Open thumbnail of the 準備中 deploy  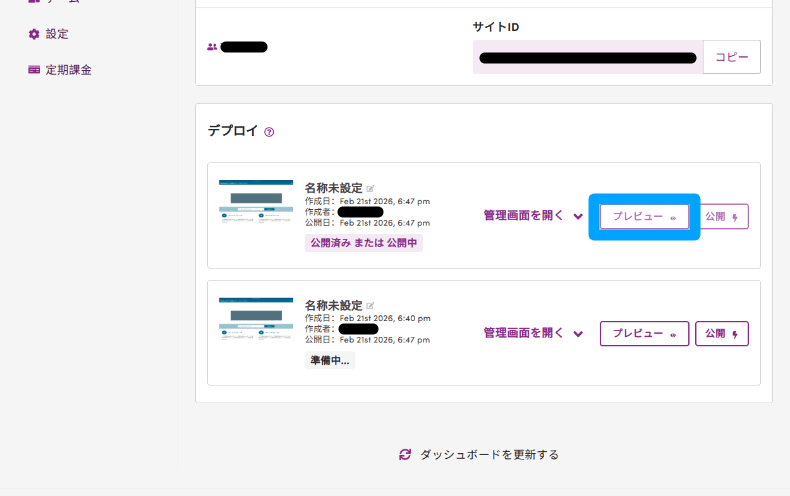coord(256,319)
